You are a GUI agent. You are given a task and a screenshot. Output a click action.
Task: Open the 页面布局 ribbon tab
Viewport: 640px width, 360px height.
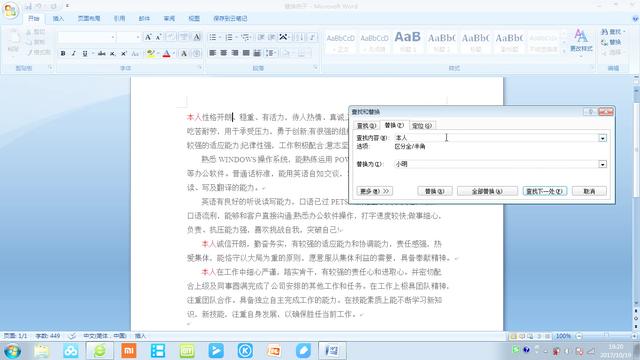[x=89, y=18]
